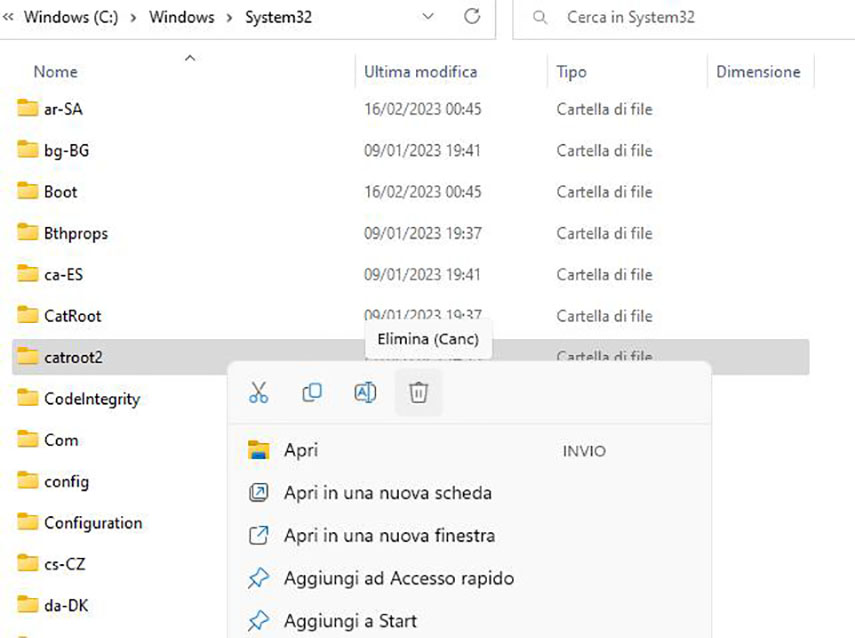855x638 pixels.
Task: Expand previous path locations chevron
Action: coord(8,17)
